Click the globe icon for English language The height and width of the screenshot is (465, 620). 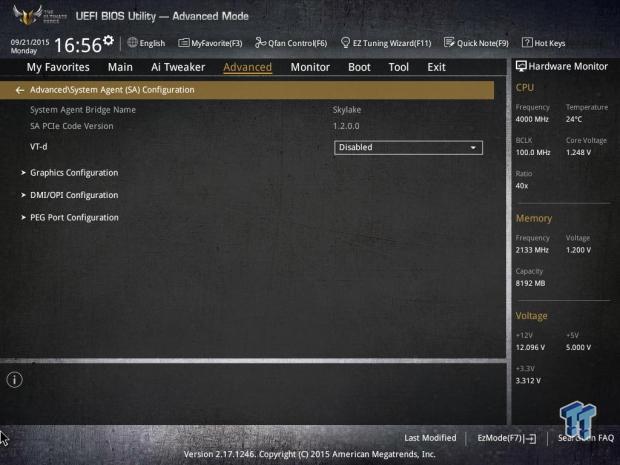(x=132, y=43)
